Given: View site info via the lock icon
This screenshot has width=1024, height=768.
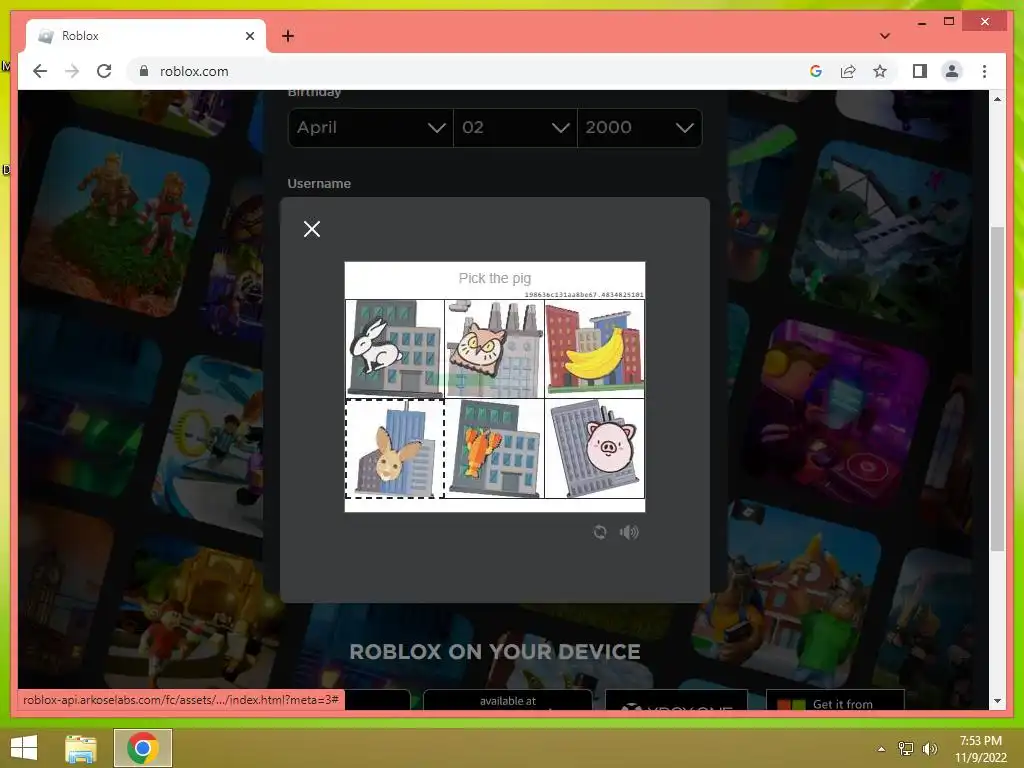Looking at the screenshot, I should (144, 71).
